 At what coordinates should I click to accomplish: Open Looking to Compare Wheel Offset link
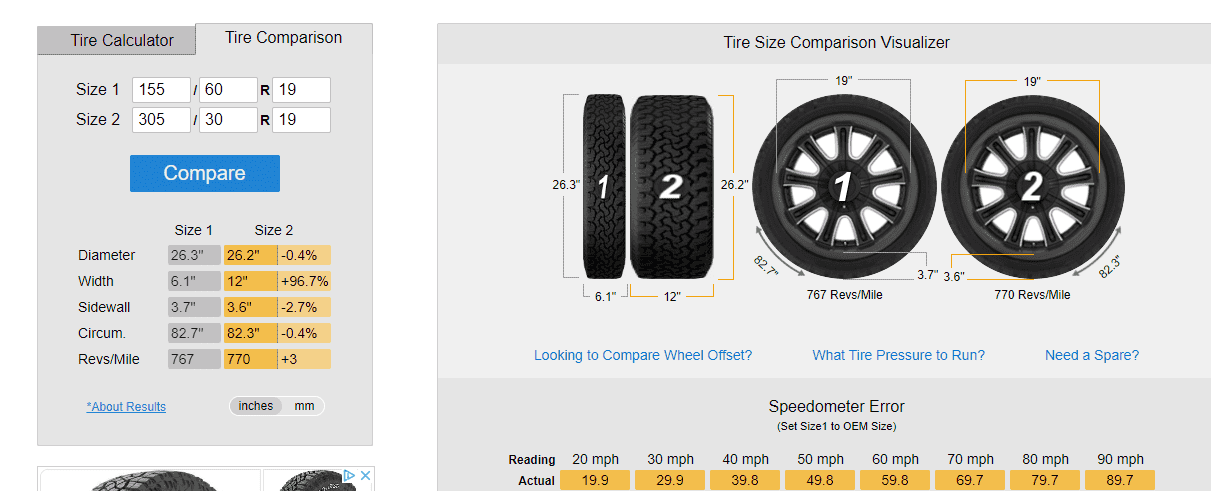pos(643,355)
